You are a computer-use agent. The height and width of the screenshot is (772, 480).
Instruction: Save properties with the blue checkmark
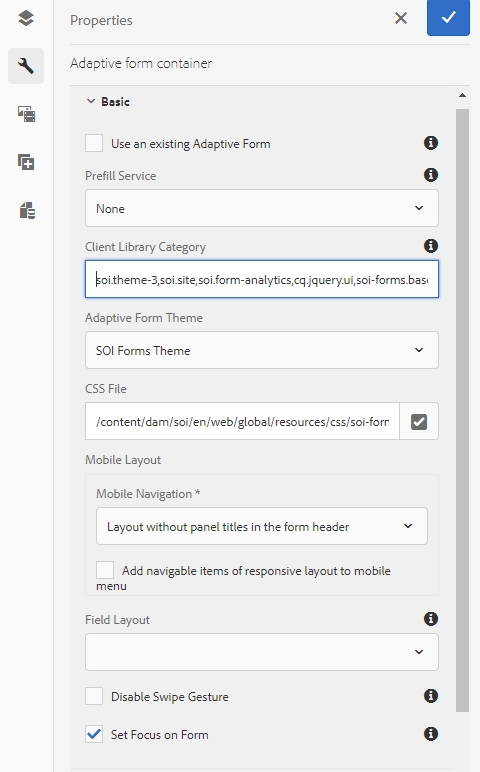(x=448, y=18)
